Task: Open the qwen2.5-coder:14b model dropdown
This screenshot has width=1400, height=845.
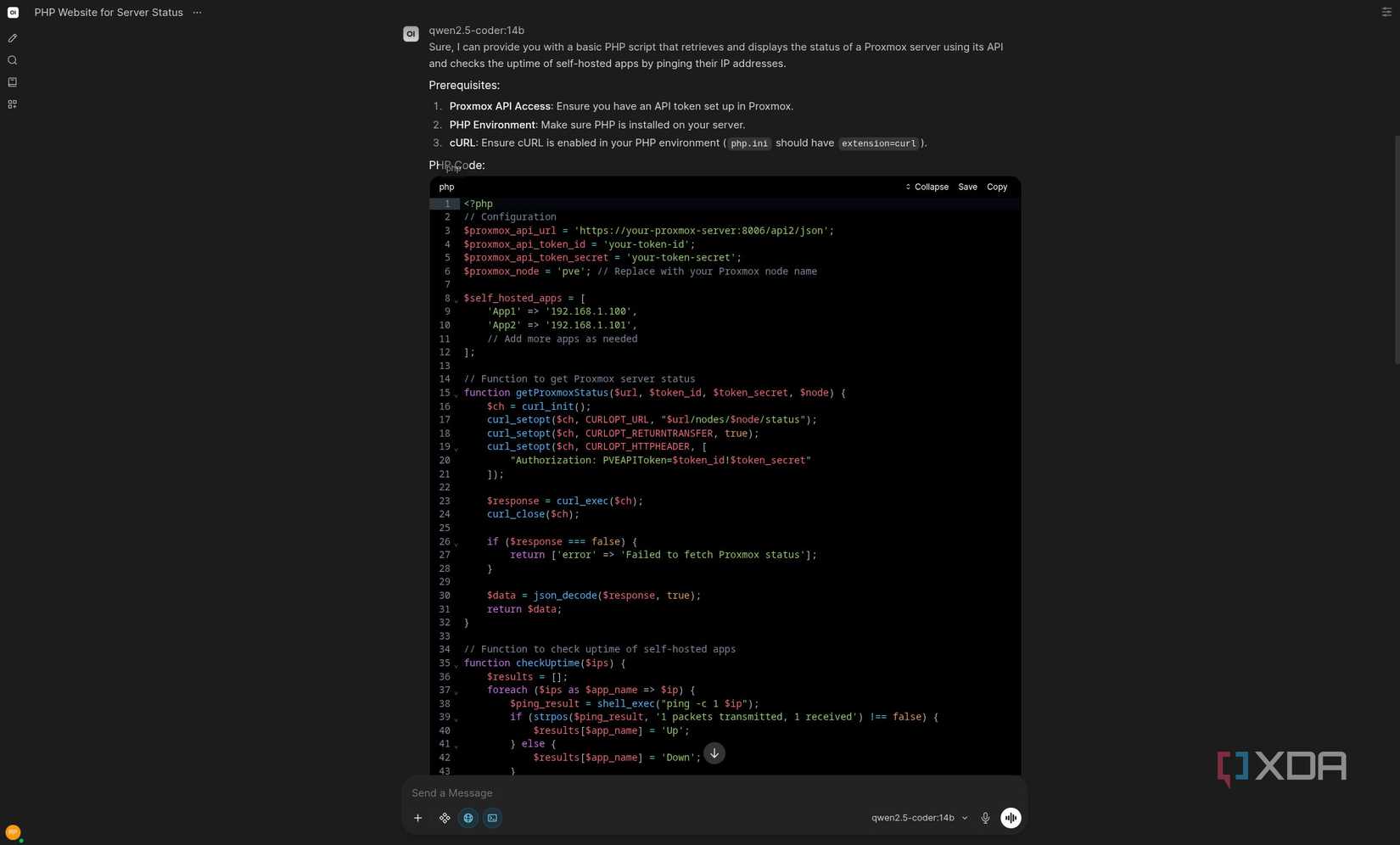Action: (x=919, y=818)
